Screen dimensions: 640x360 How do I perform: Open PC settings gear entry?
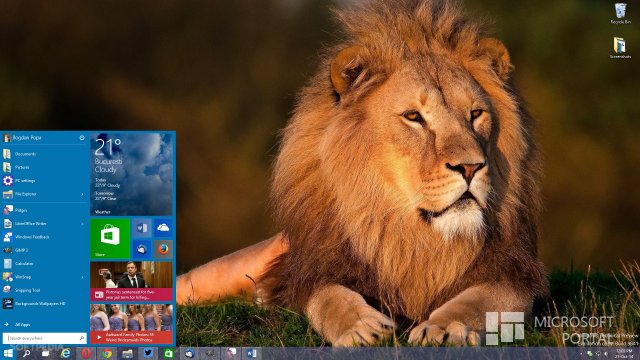(44, 180)
